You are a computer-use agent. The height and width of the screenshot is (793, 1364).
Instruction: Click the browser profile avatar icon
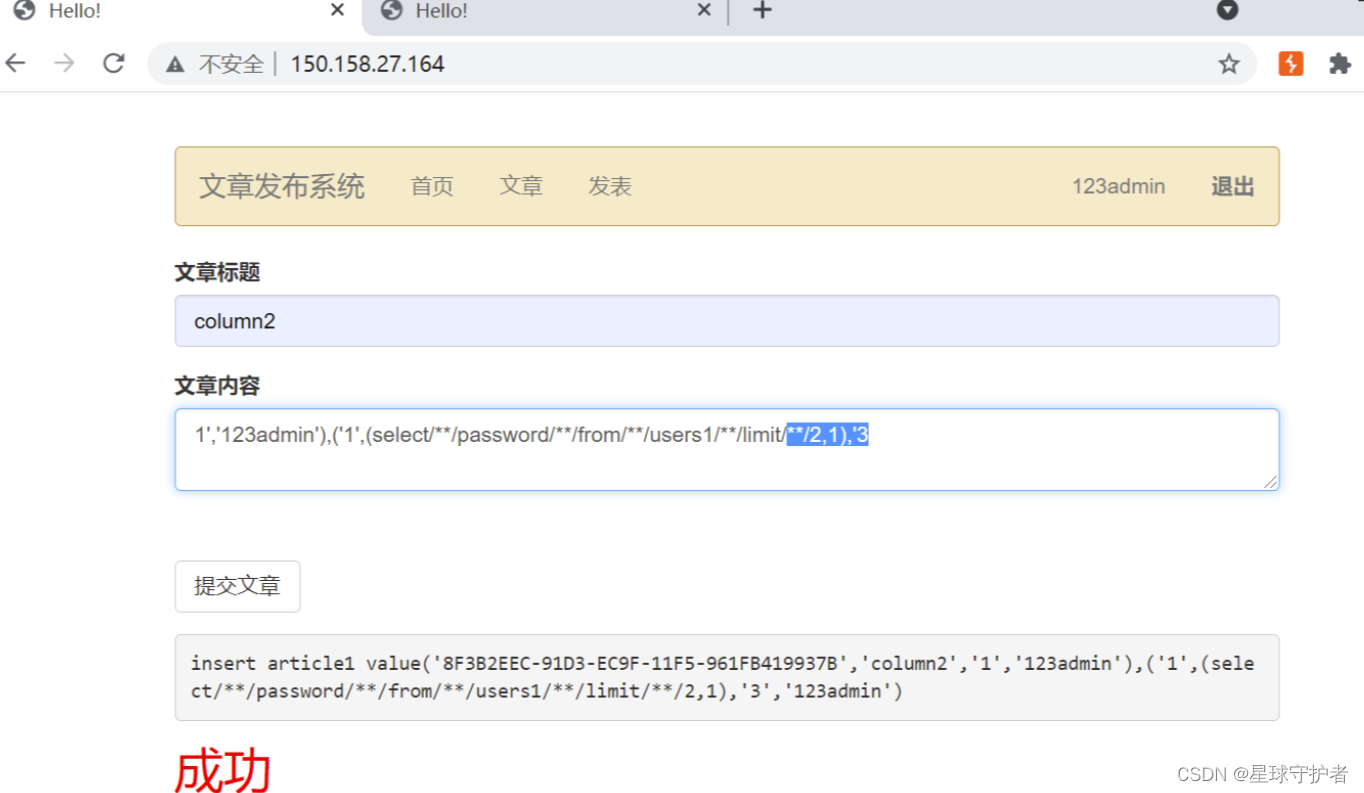(1226, 11)
